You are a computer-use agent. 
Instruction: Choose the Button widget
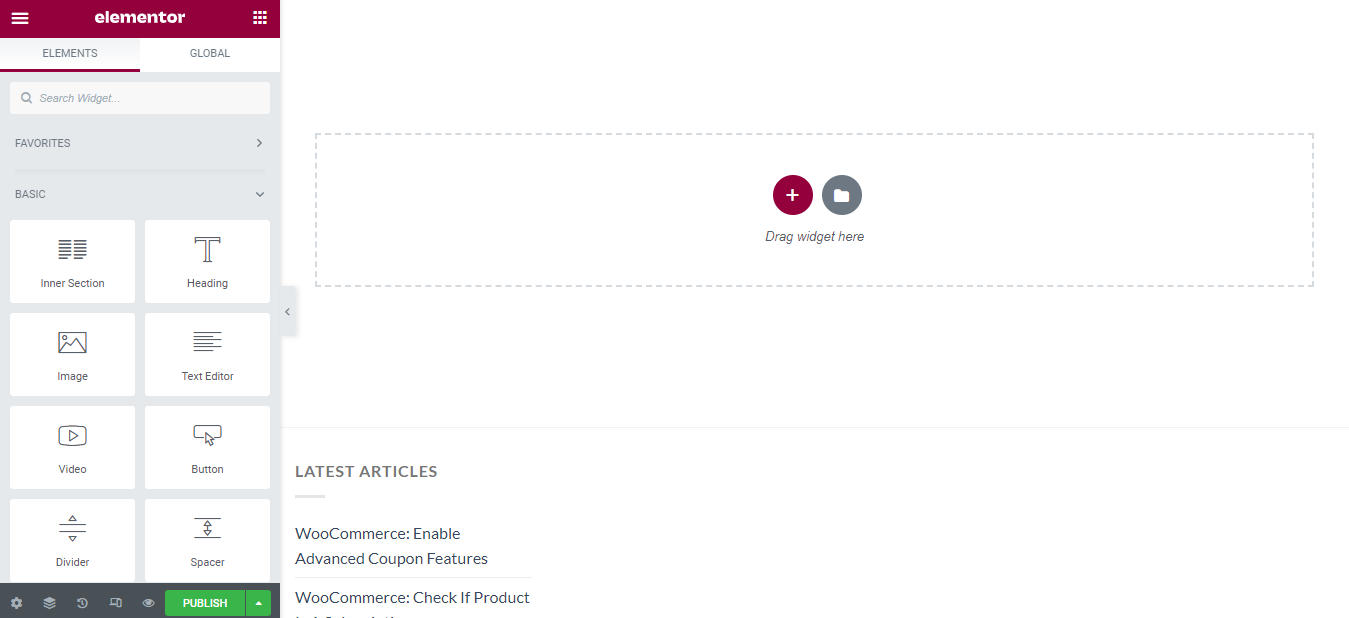(207, 448)
